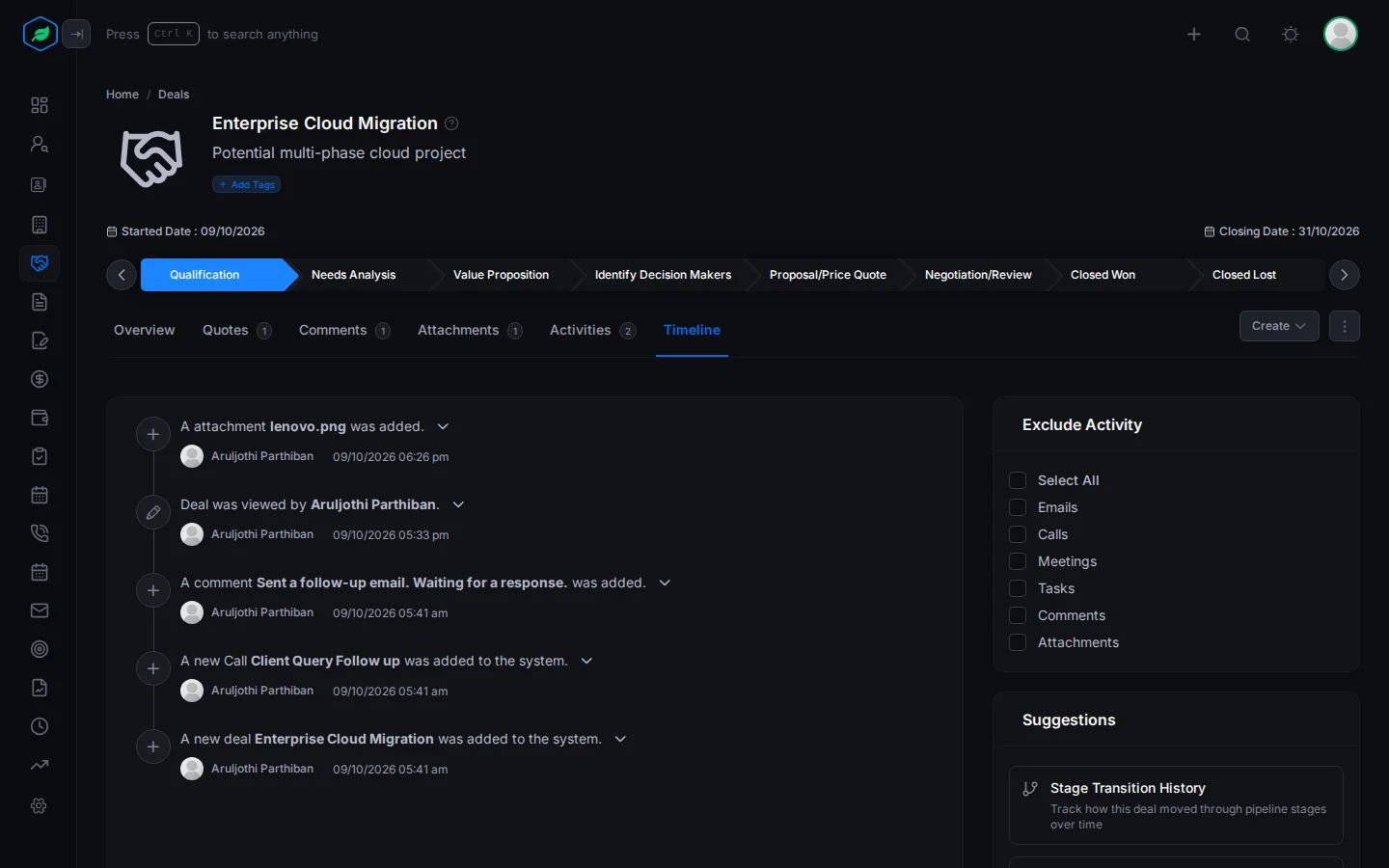Click the Add Tags button
Image resolution: width=1389 pixels, height=868 pixels.
click(247, 184)
